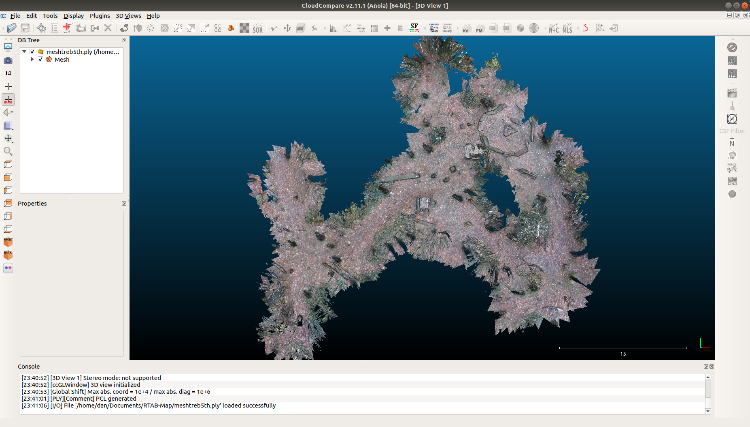This screenshot has width=750, height=427.
Task: Toggle the Mesh item checkbox
Action: click(x=40, y=60)
